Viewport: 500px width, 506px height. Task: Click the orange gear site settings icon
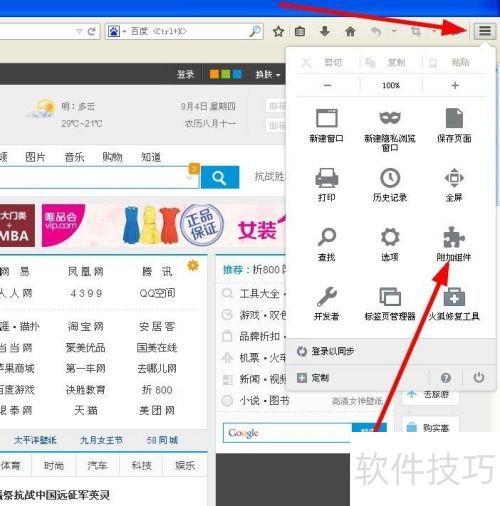click(193, 266)
